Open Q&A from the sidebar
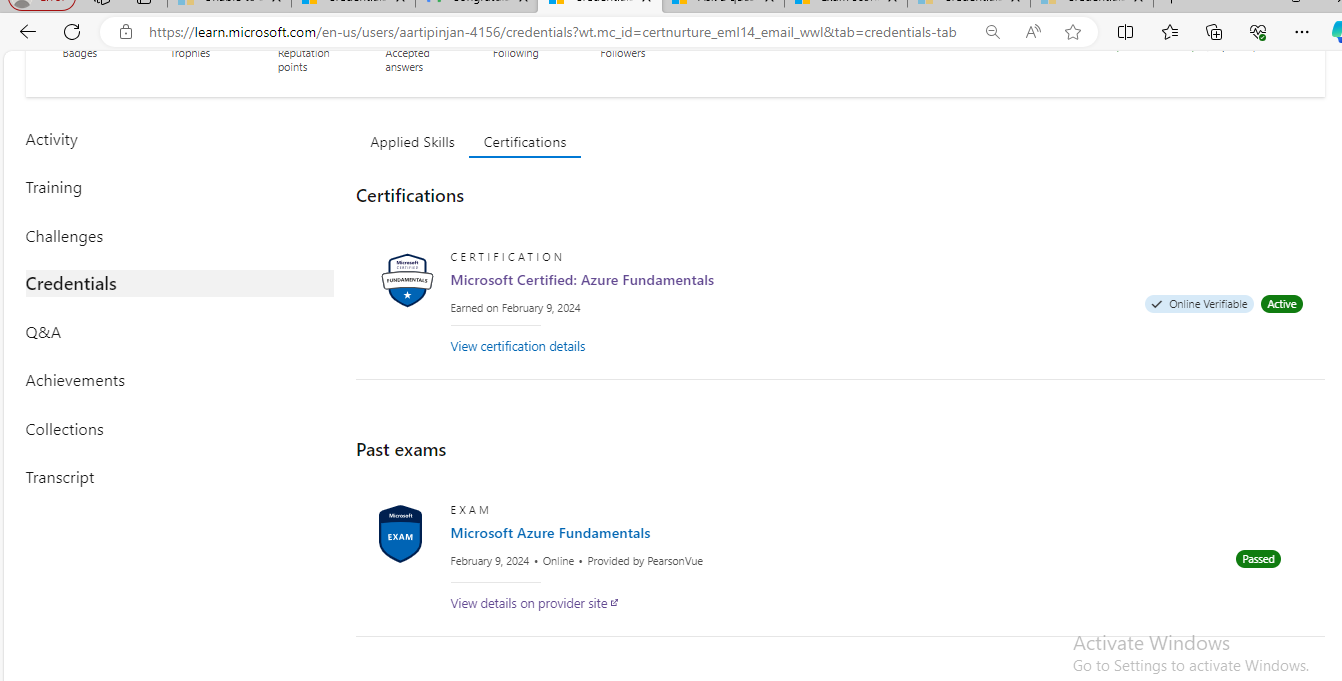This screenshot has width=1342, height=681. click(x=43, y=332)
